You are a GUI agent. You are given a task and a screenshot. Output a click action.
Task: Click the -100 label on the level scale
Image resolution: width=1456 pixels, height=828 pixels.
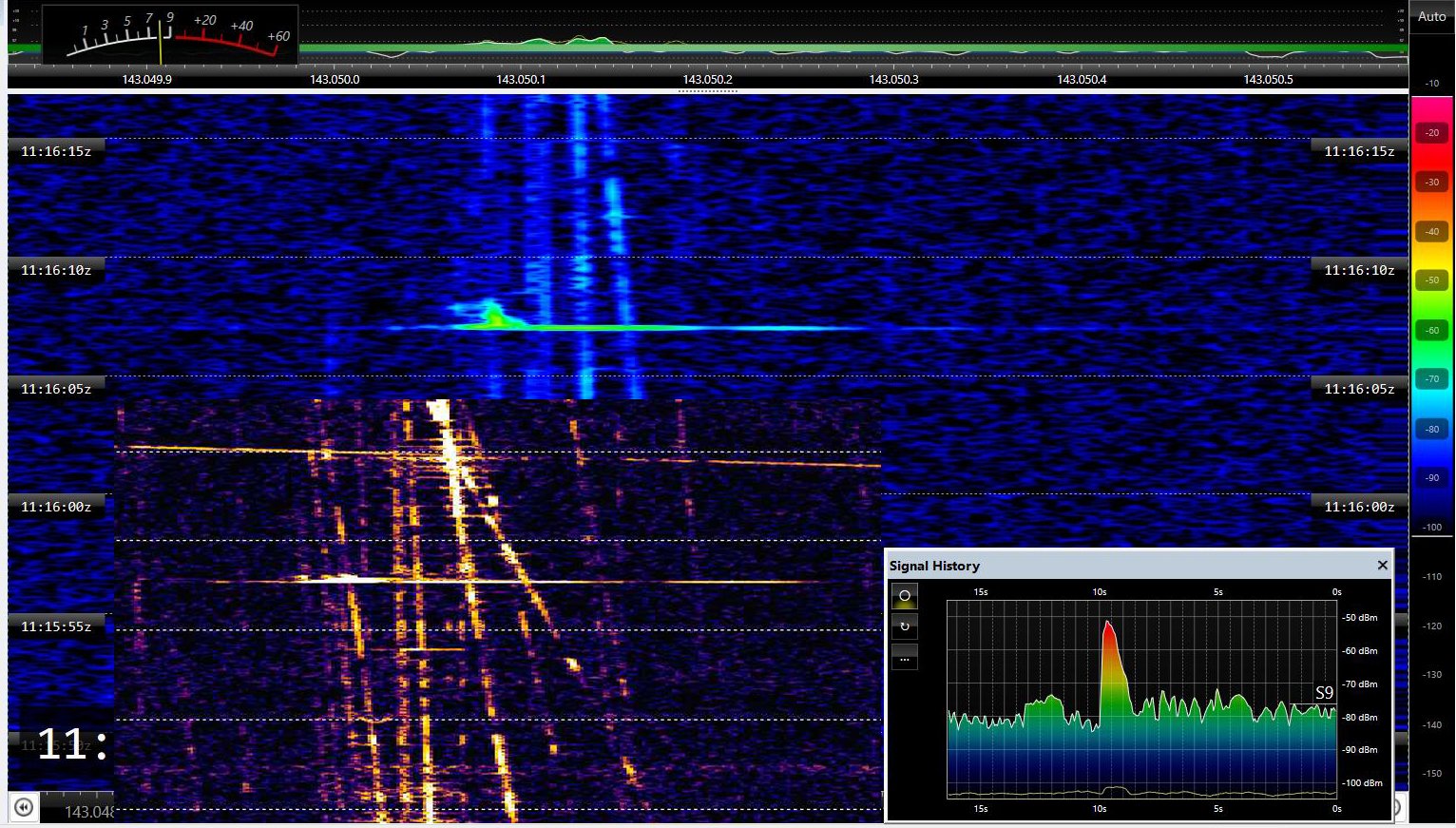[1432, 528]
